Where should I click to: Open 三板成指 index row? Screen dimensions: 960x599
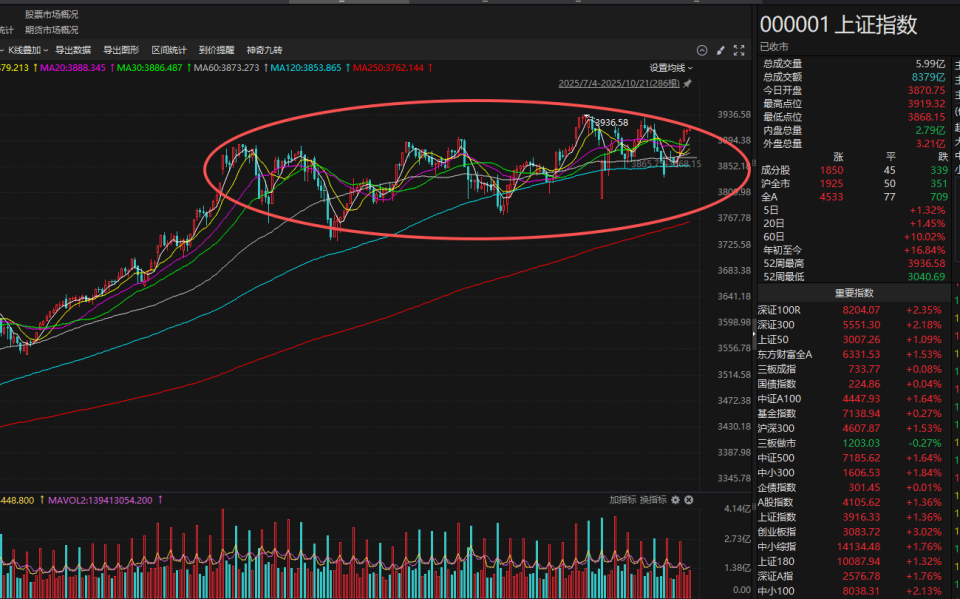(853, 369)
